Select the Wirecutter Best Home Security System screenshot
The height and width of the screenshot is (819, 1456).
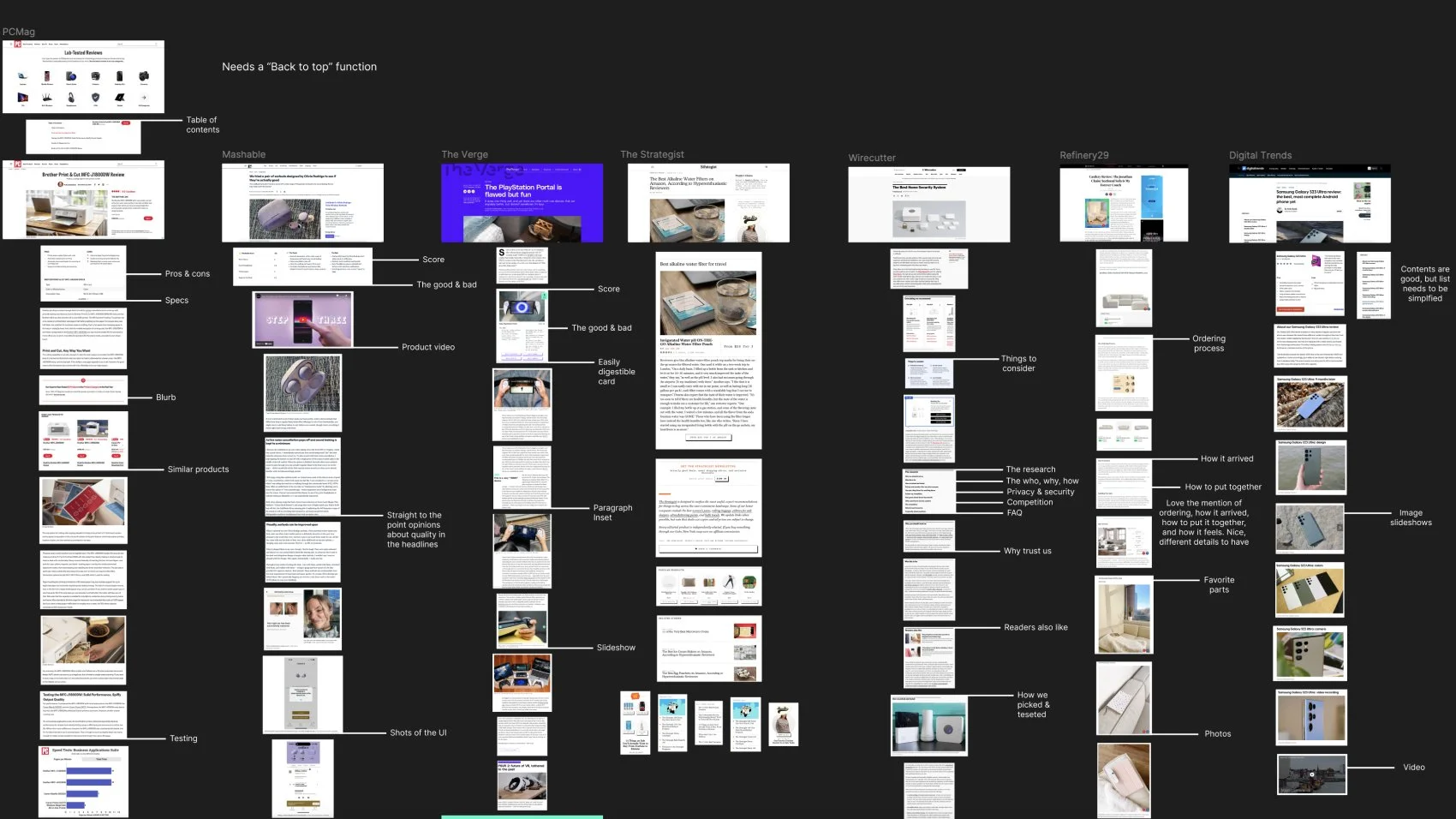(929, 205)
